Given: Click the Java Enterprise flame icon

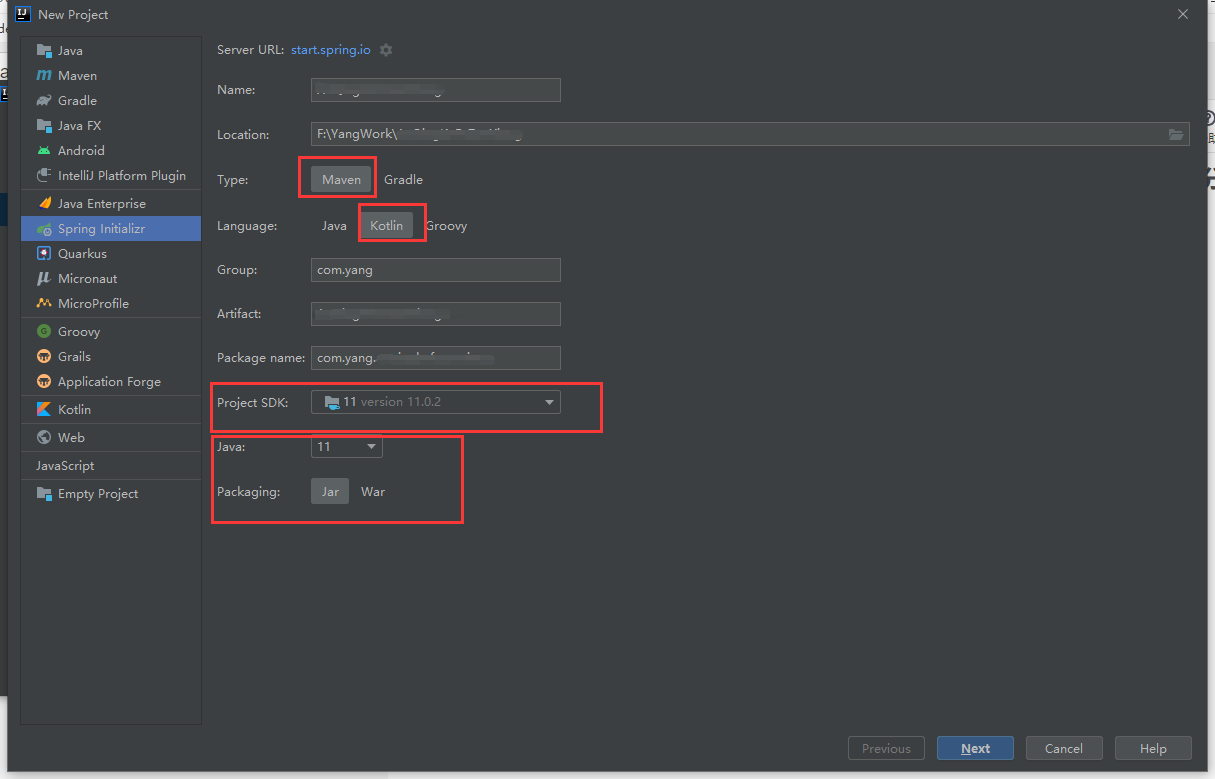Looking at the screenshot, I should 44,203.
